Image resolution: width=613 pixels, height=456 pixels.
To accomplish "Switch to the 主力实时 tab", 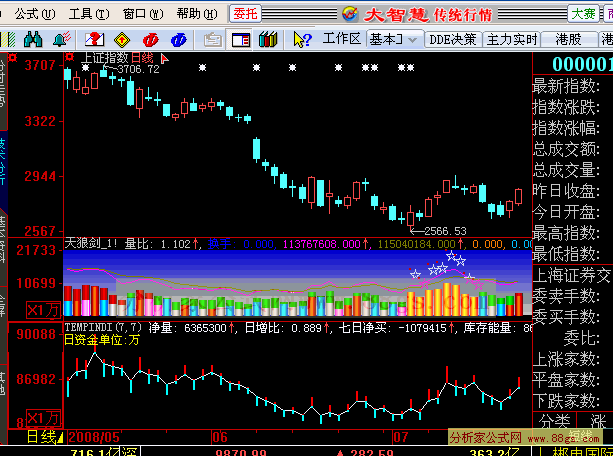I will click(x=512, y=39).
